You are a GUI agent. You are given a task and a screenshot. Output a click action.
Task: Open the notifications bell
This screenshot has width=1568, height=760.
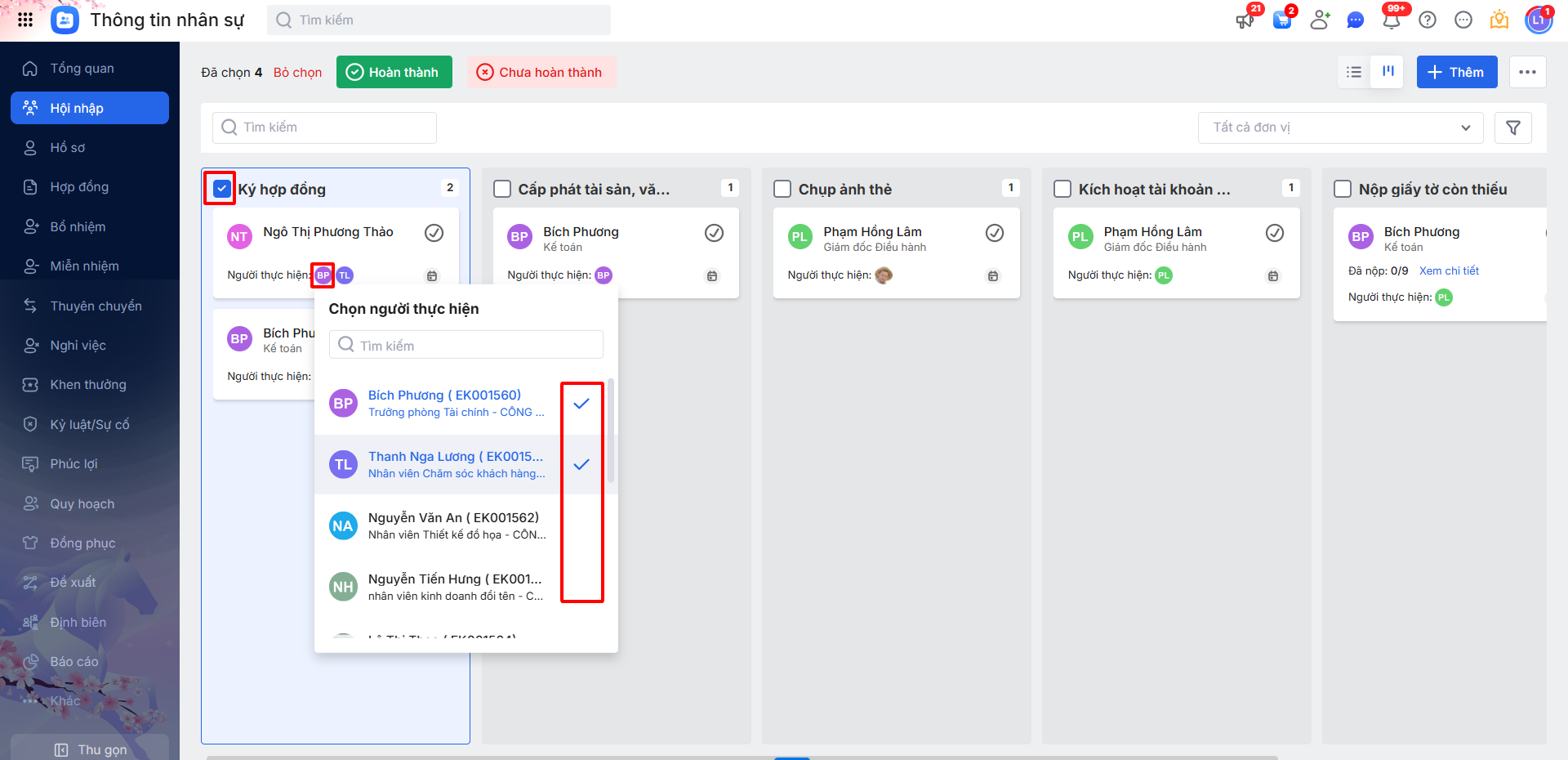pos(1392,20)
